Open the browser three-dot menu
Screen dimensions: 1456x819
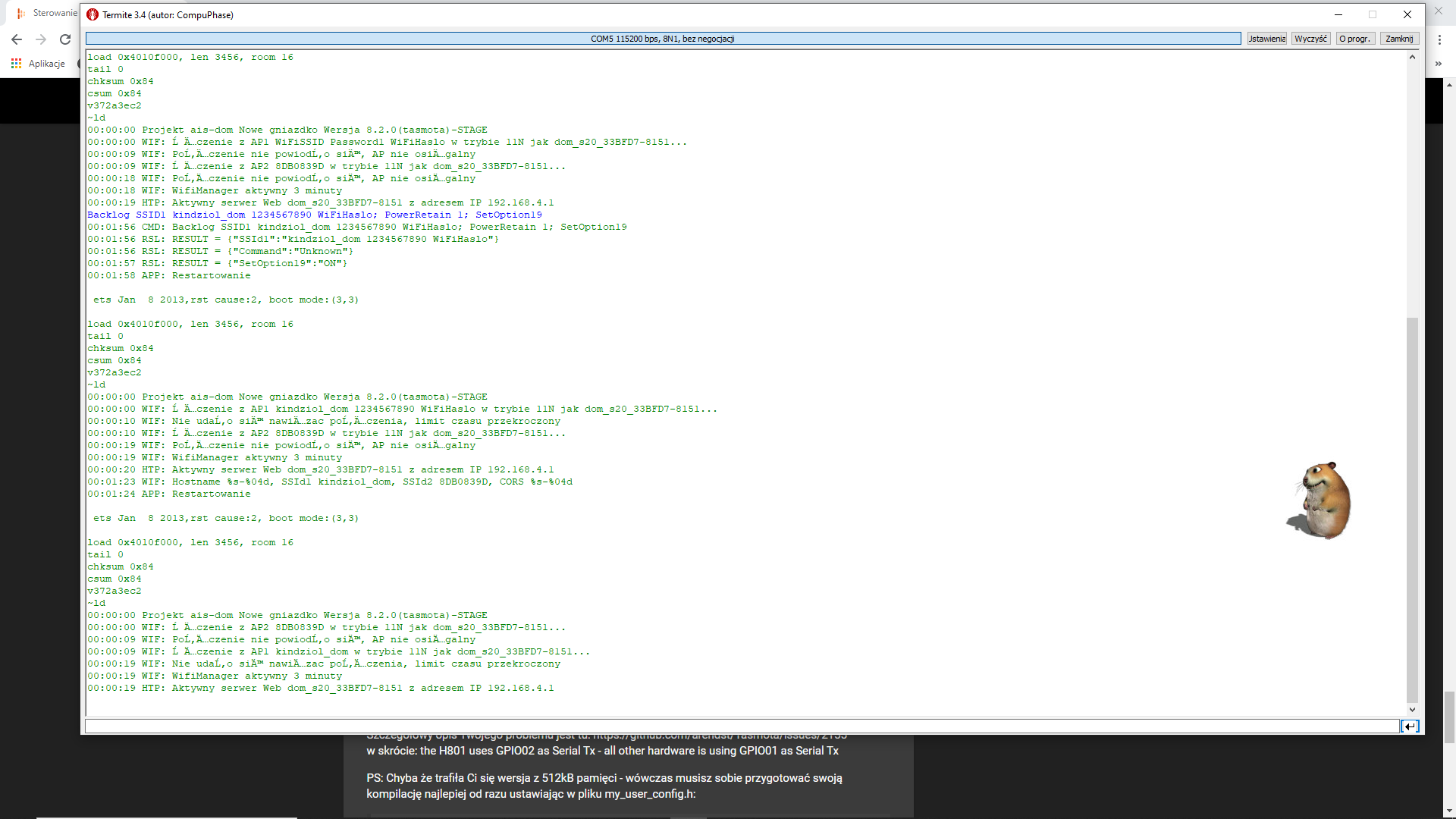click(1439, 39)
